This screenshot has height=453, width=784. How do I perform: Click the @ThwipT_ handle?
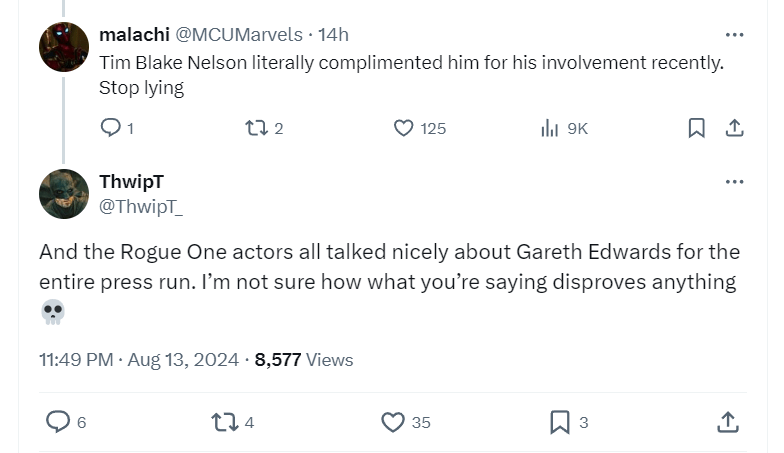tap(141, 205)
